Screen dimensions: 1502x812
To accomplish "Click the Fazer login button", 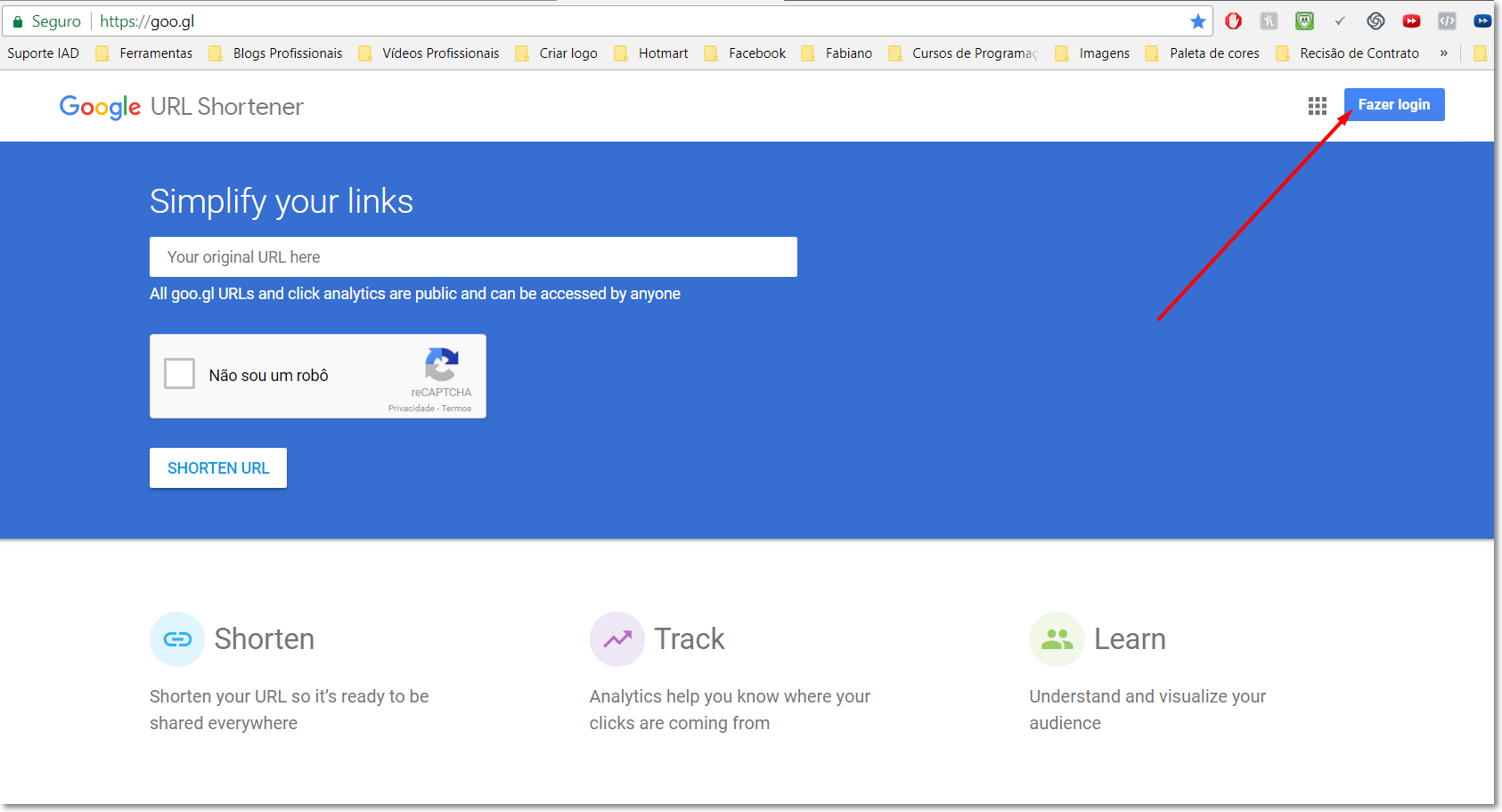I will pos(1394,104).
